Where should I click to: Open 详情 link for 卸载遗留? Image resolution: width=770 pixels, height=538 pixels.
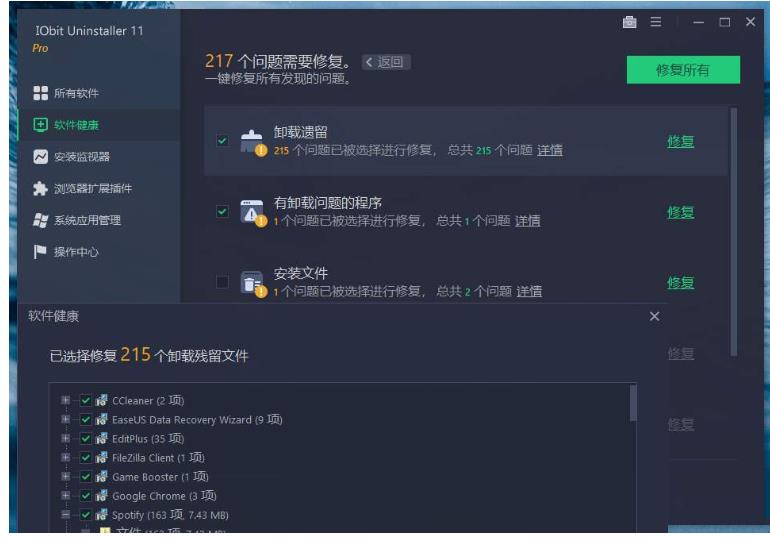[x=550, y=150]
